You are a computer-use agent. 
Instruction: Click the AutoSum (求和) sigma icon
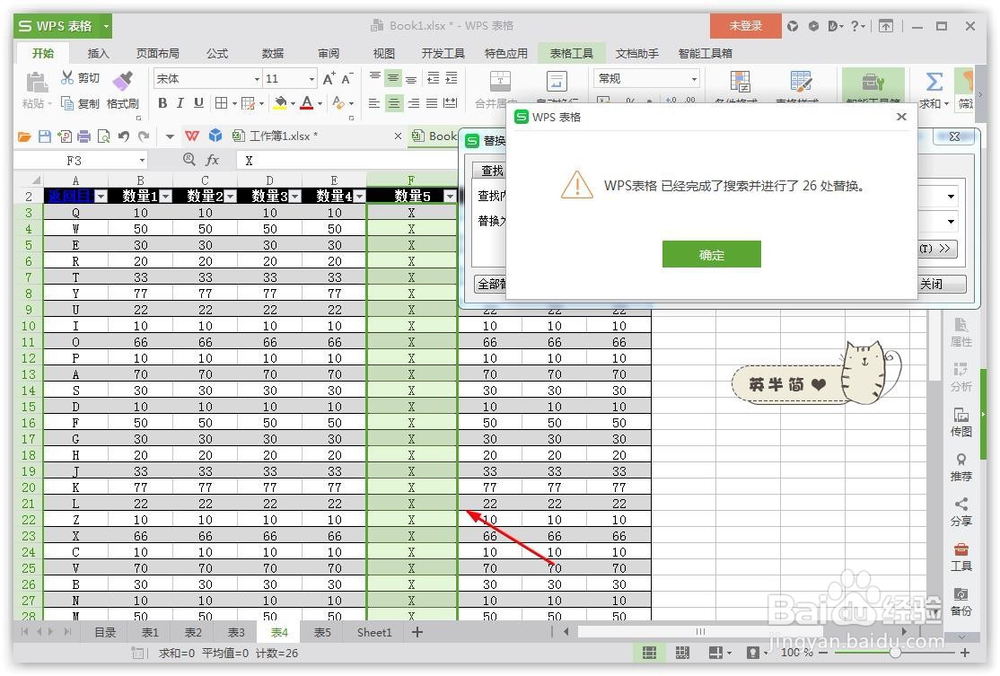(934, 82)
